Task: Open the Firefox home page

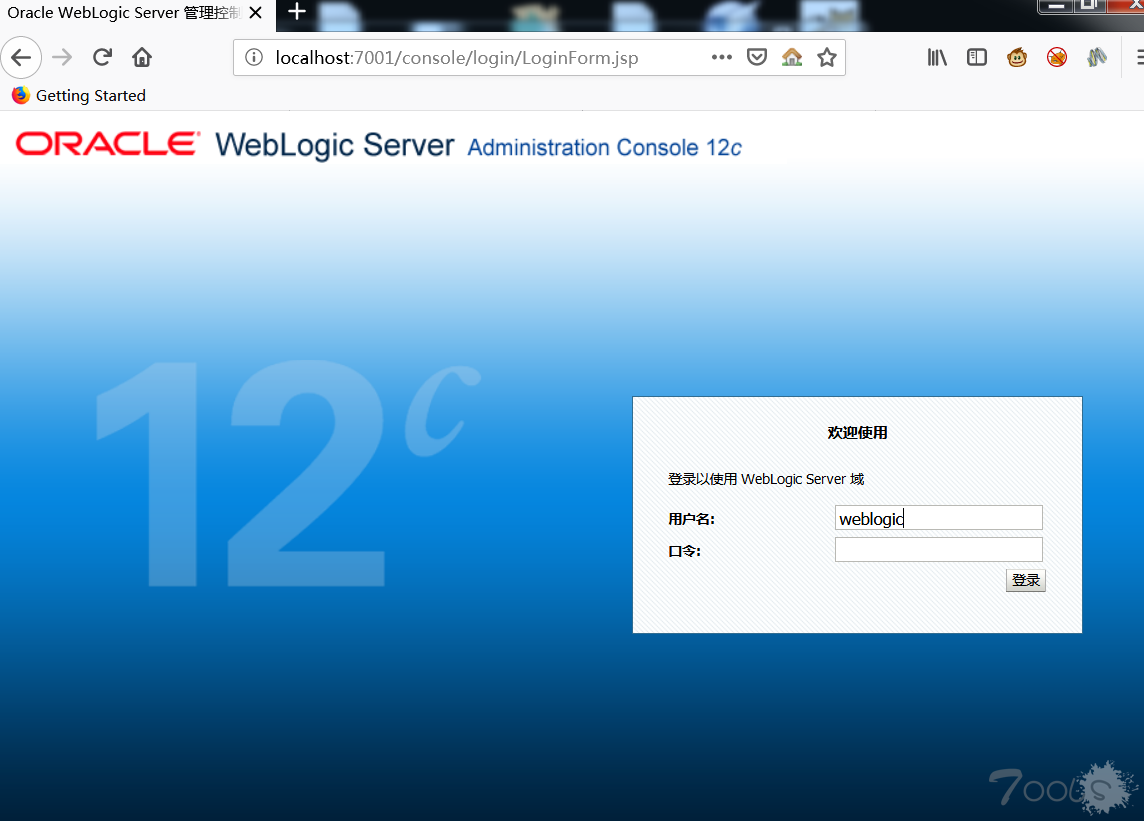Action: coord(142,58)
